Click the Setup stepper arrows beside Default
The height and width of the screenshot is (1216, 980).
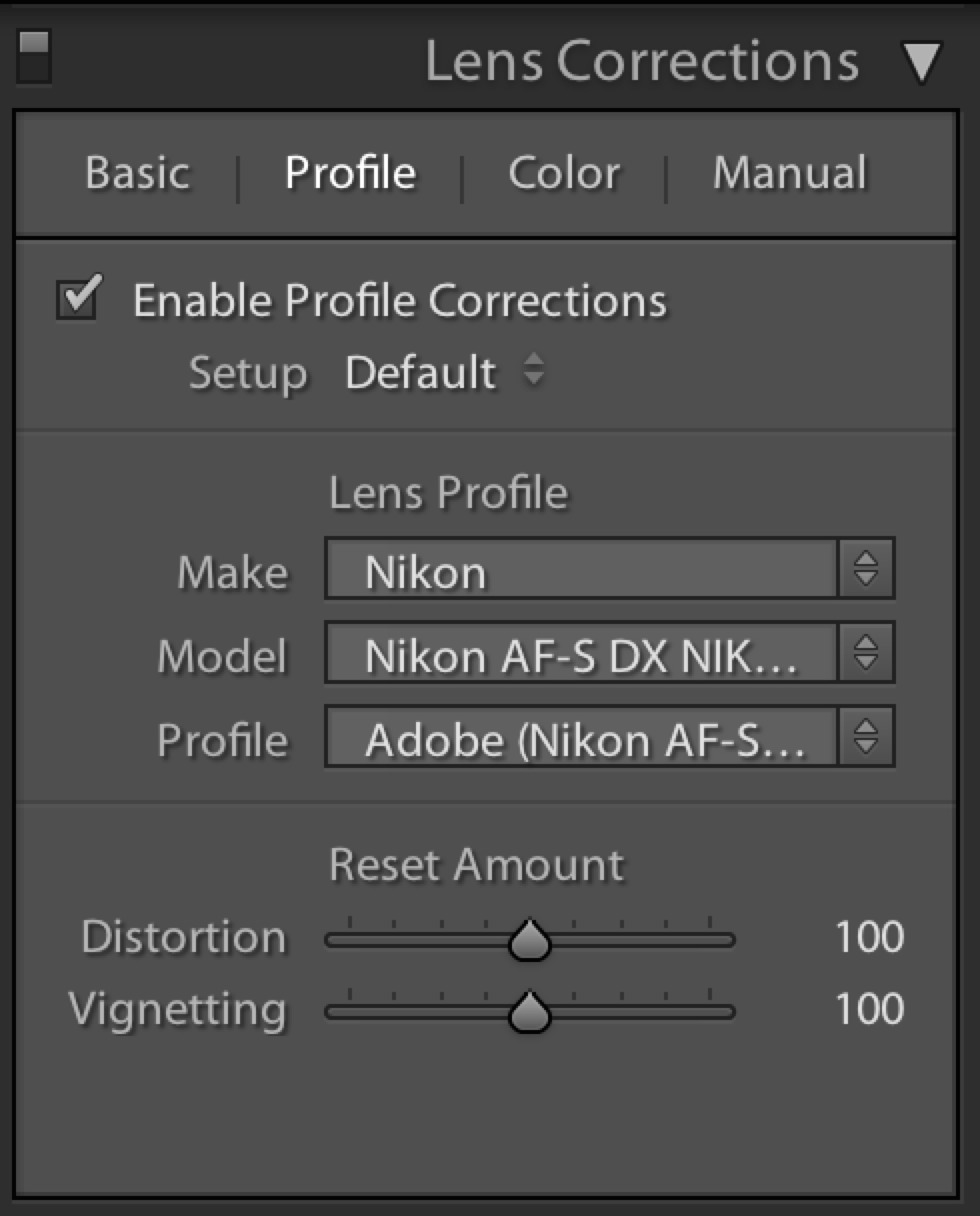coord(534,371)
